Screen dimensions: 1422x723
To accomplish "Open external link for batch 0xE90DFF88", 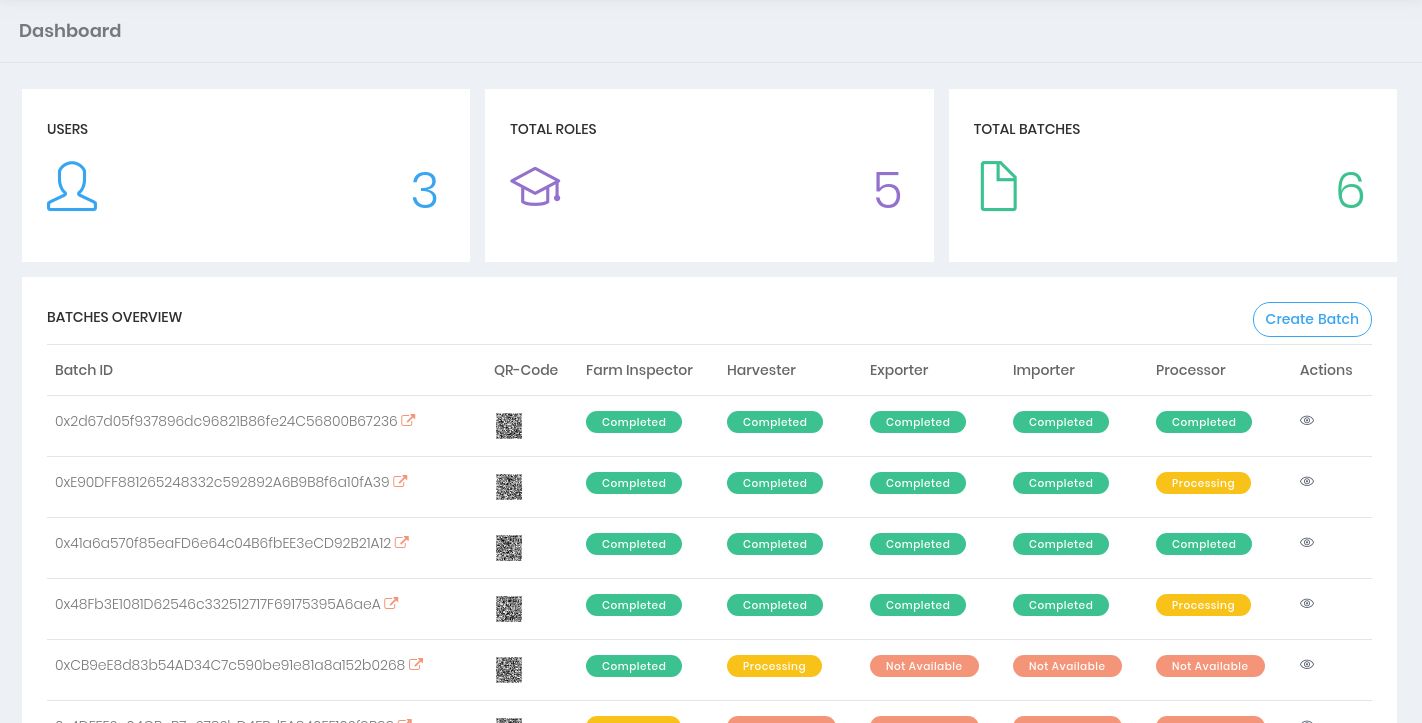I will [x=400, y=482].
